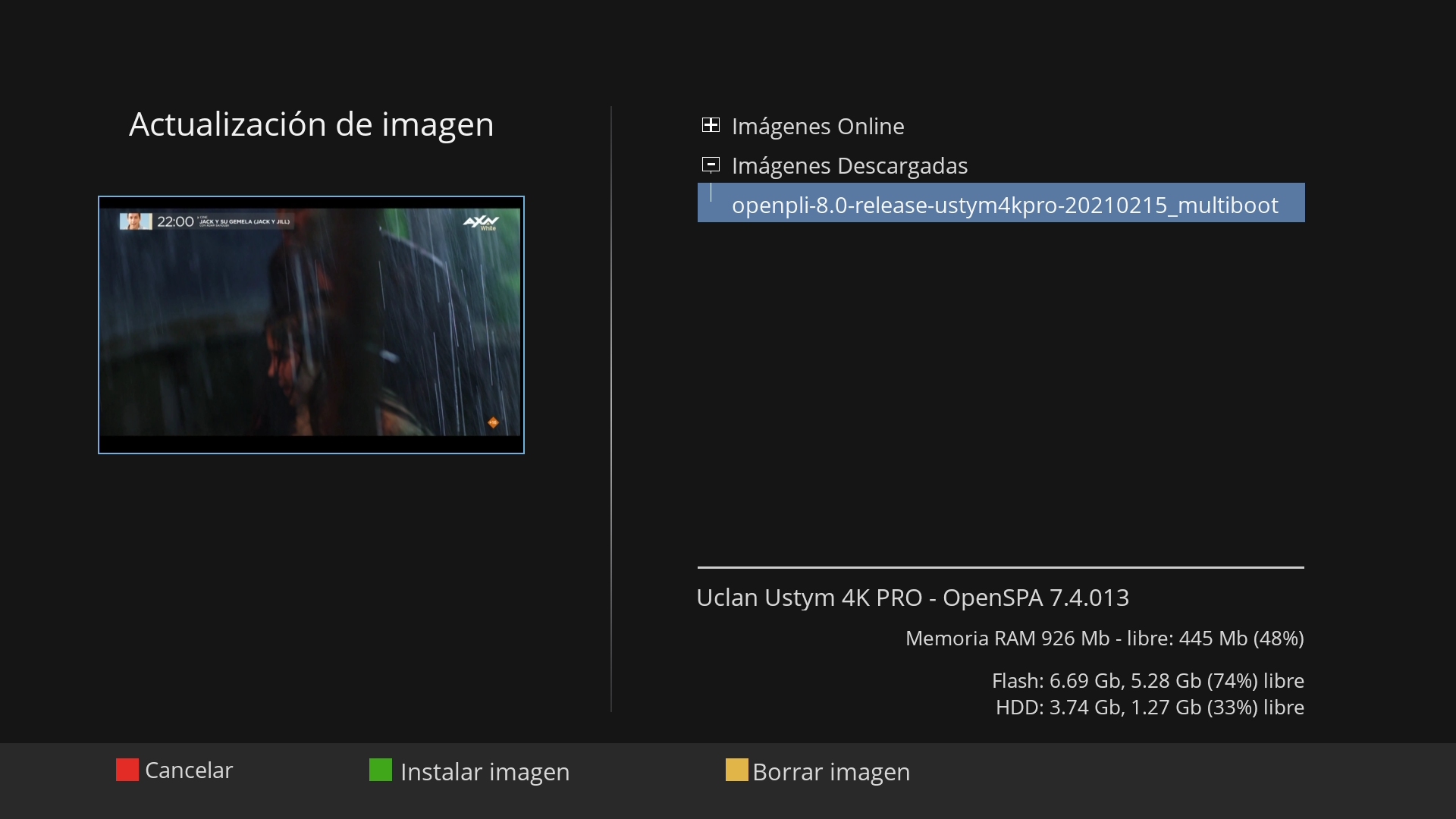Click the AXN White logo in preview
This screenshot has height=819, width=1456.
[481, 222]
